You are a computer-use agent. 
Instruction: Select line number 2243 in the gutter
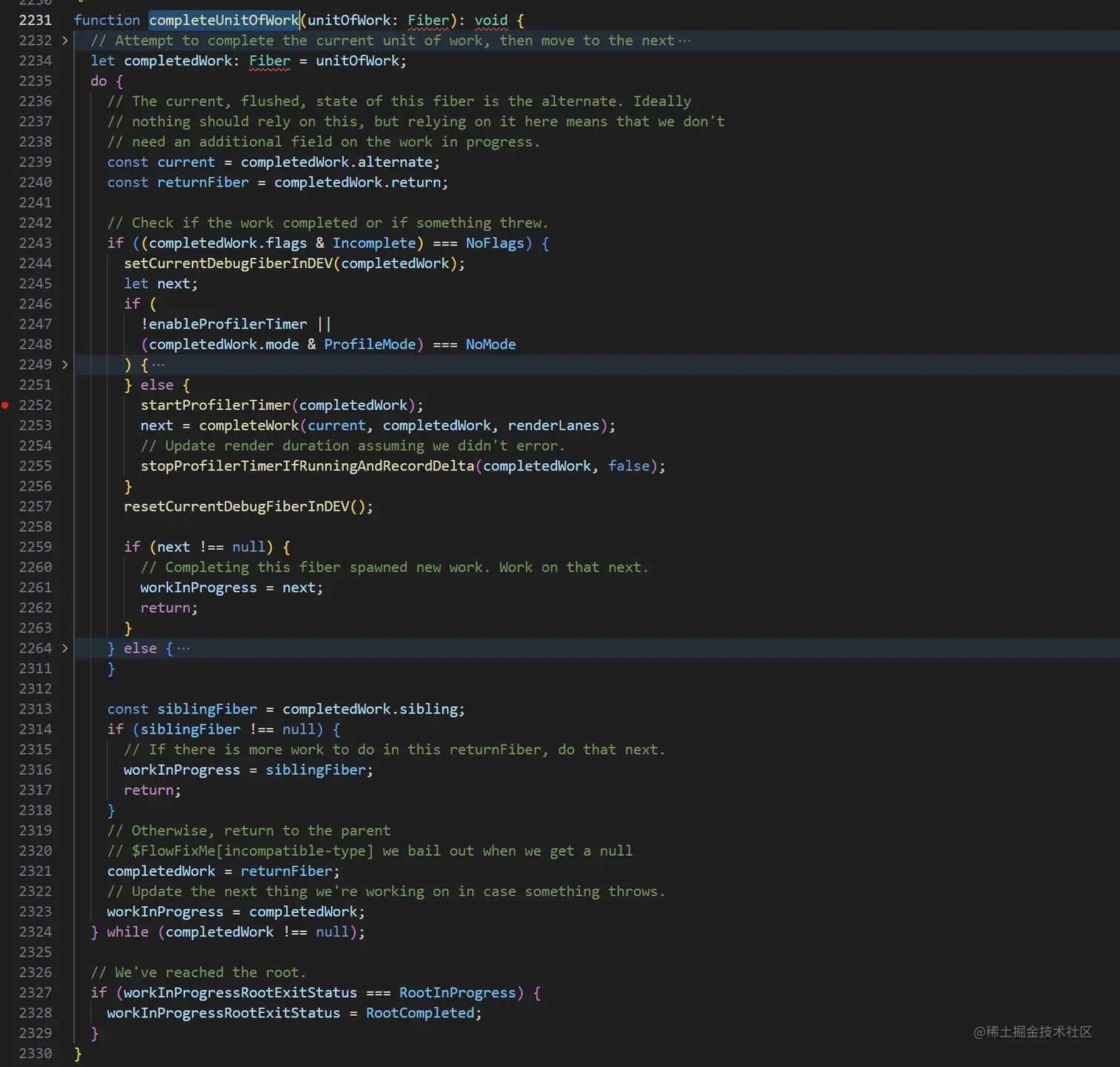(x=36, y=243)
